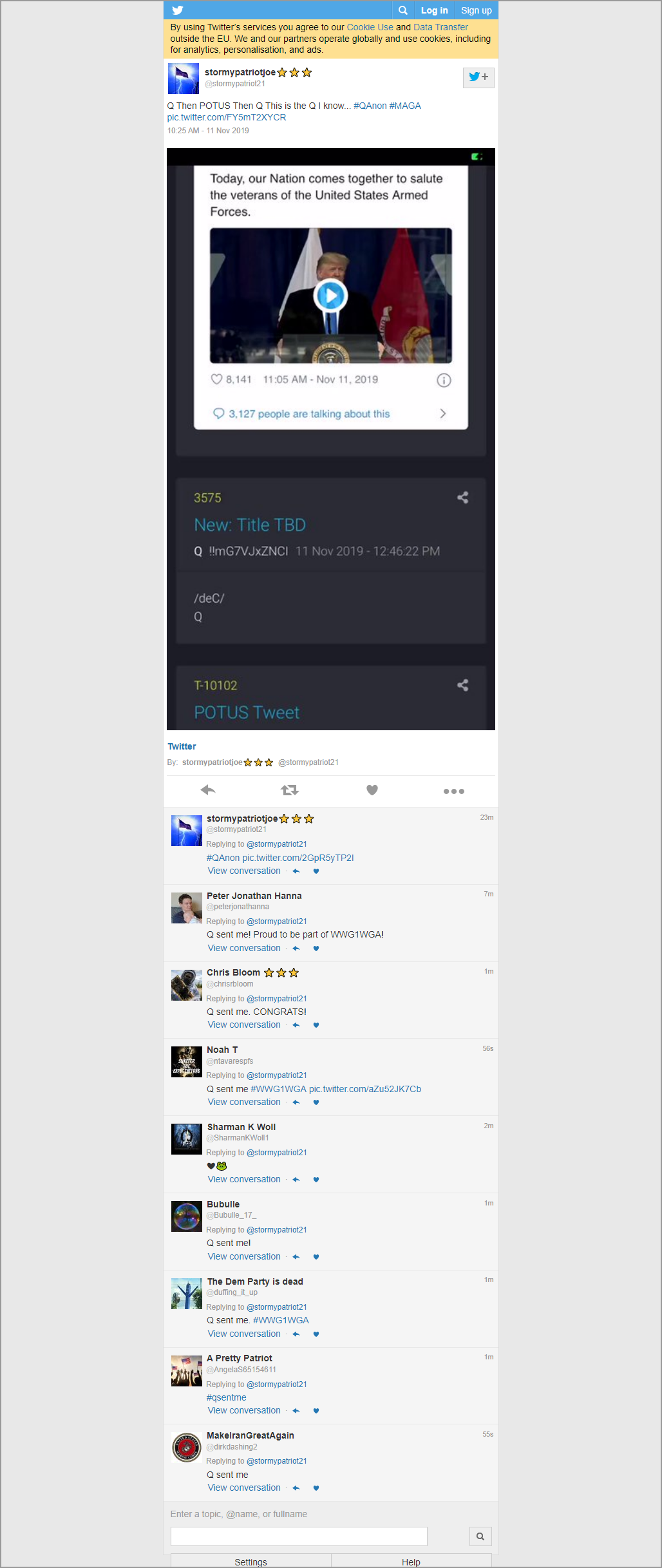Image resolution: width=662 pixels, height=1568 pixels.
Task: Open the Settings tab at the bottom
Action: pyautogui.click(x=251, y=1562)
